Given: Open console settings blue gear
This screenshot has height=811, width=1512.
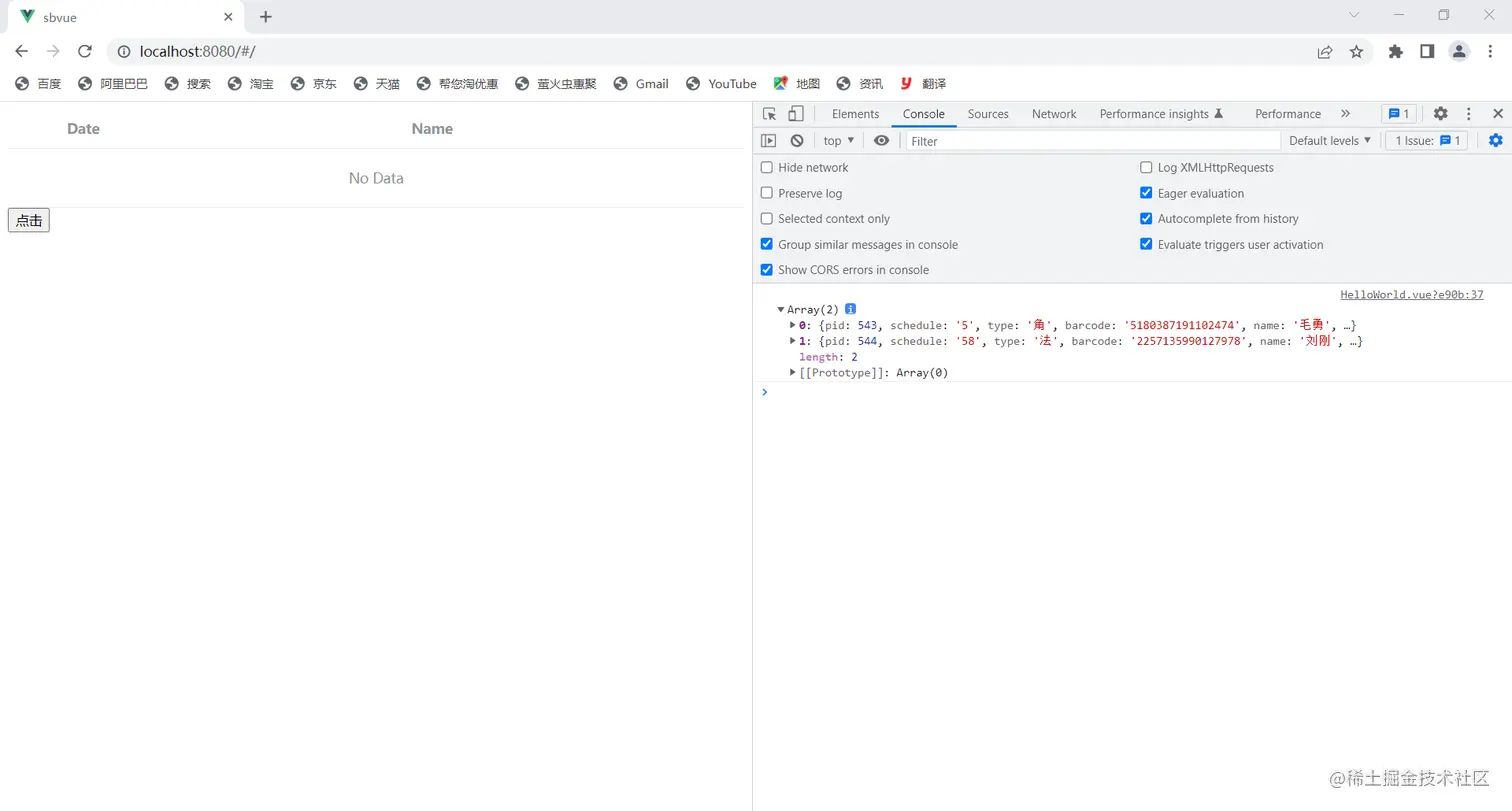Looking at the screenshot, I should [x=1496, y=141].
